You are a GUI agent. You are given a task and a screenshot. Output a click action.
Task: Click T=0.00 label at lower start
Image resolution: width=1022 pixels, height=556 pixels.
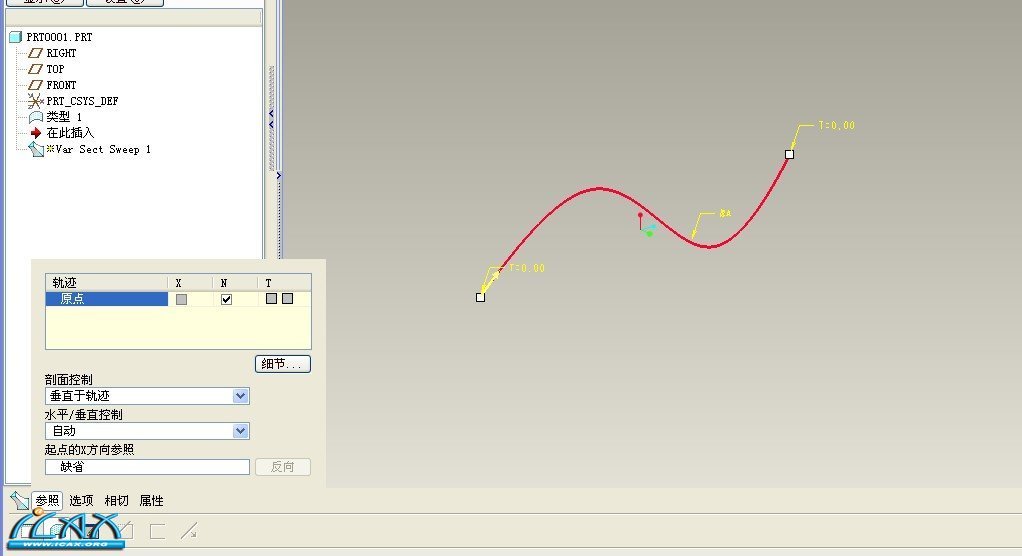[x=527, y=268]
